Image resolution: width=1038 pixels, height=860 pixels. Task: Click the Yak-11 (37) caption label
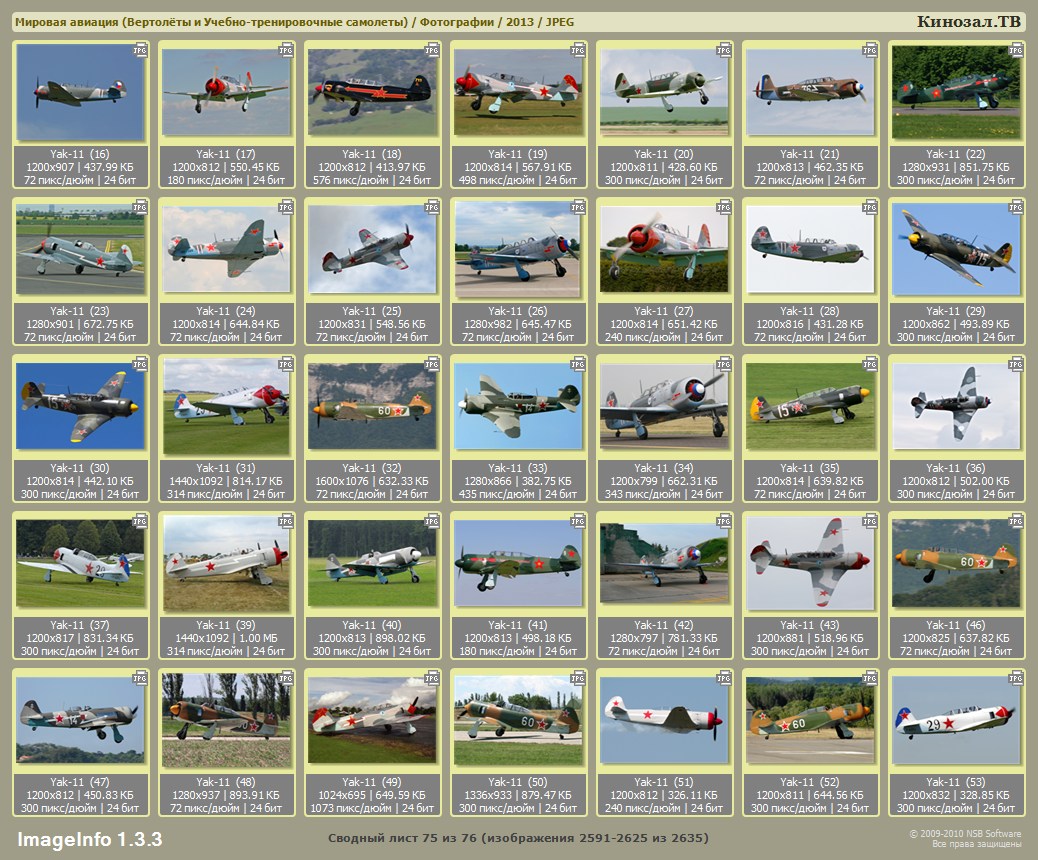(80, 624)
